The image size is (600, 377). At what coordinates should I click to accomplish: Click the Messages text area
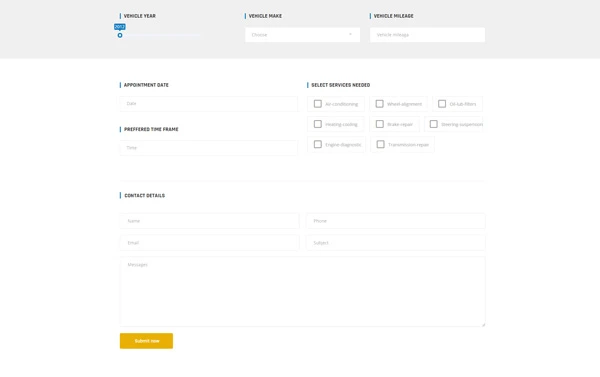[x=302, y=292]
